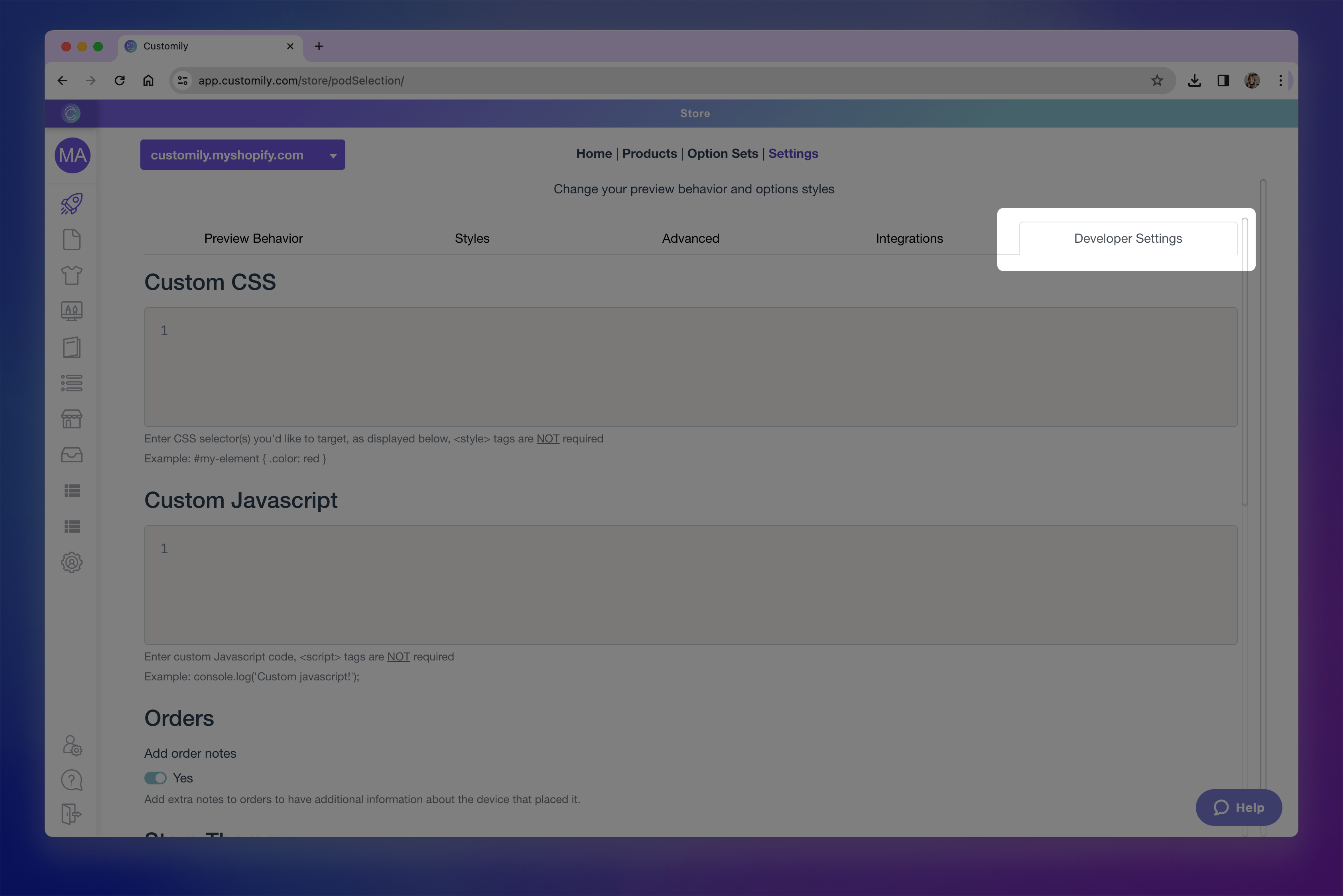This screenshot has width=1343, height=896.
Task: Expand the customily.myshopify.com store dropdown
Action: (x=243, y=155)
